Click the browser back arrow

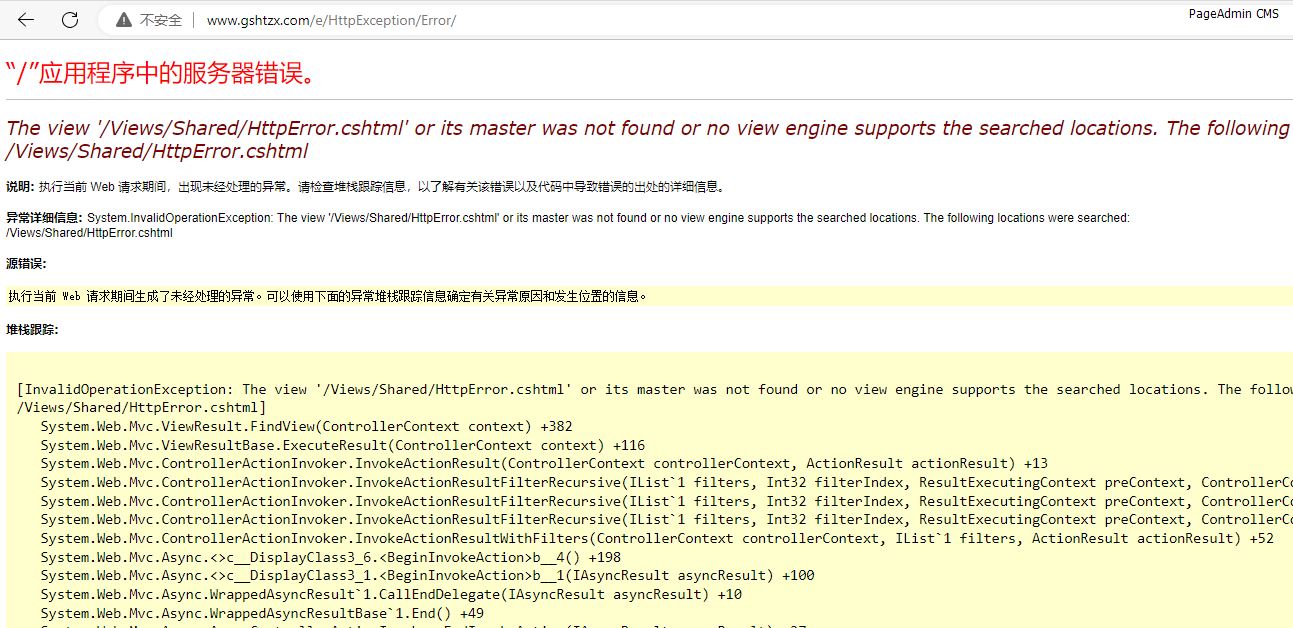pos(26,20)
